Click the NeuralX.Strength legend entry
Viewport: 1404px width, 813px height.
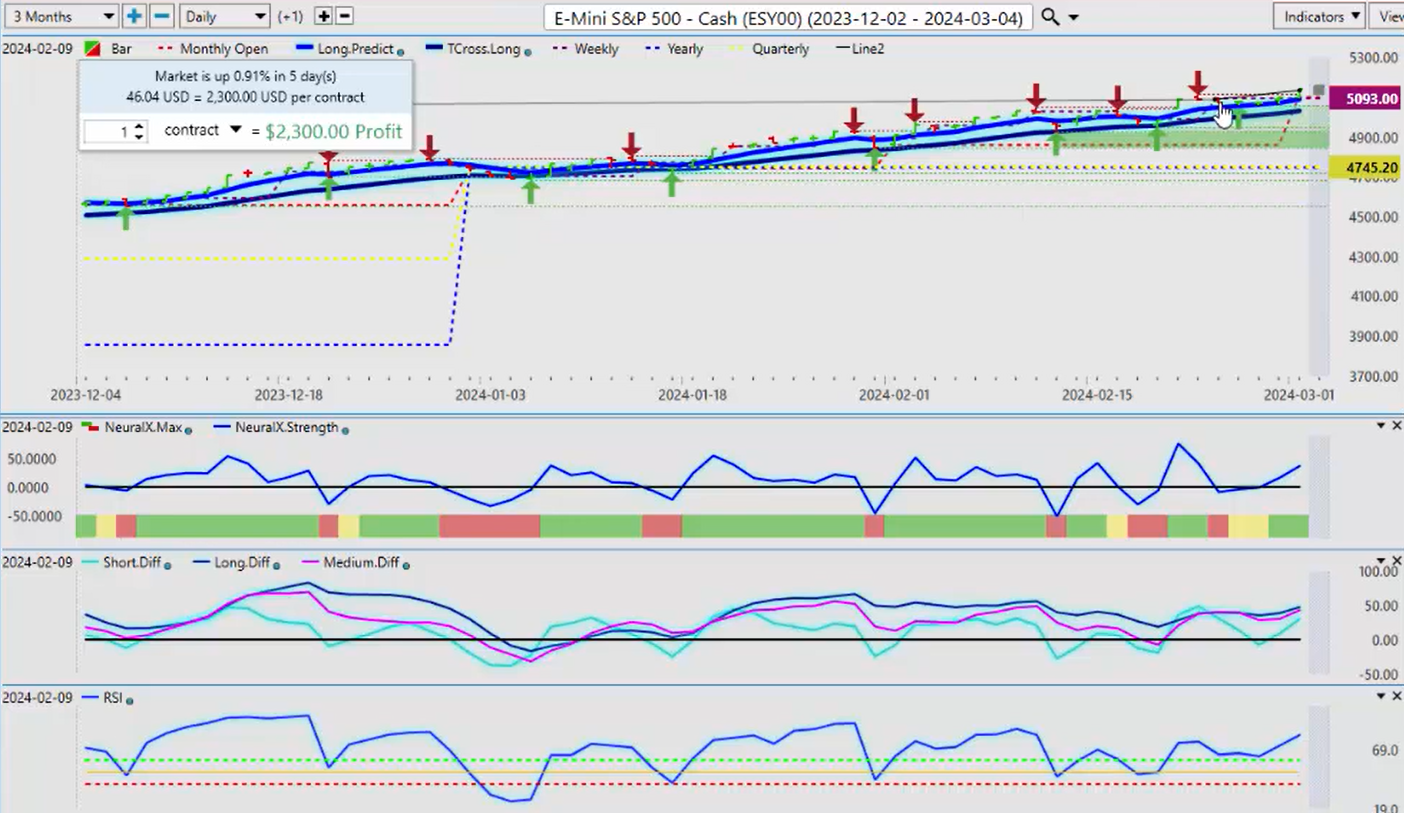pyautogui.click(x=276, y=428)
